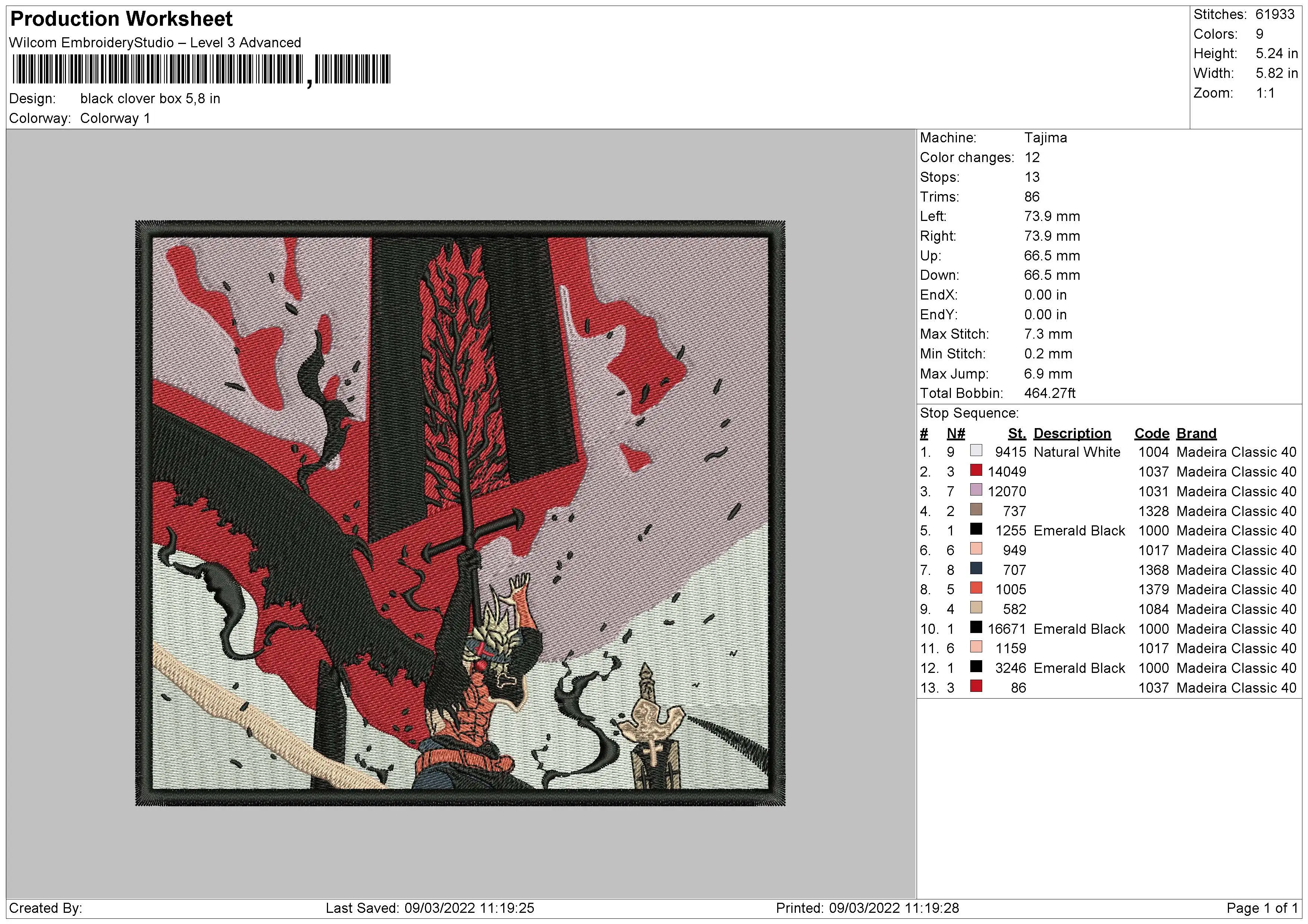This screenshot has height=924, width=1308.
Task: Click the Color changes value '12'
Action: [1032, 158]
